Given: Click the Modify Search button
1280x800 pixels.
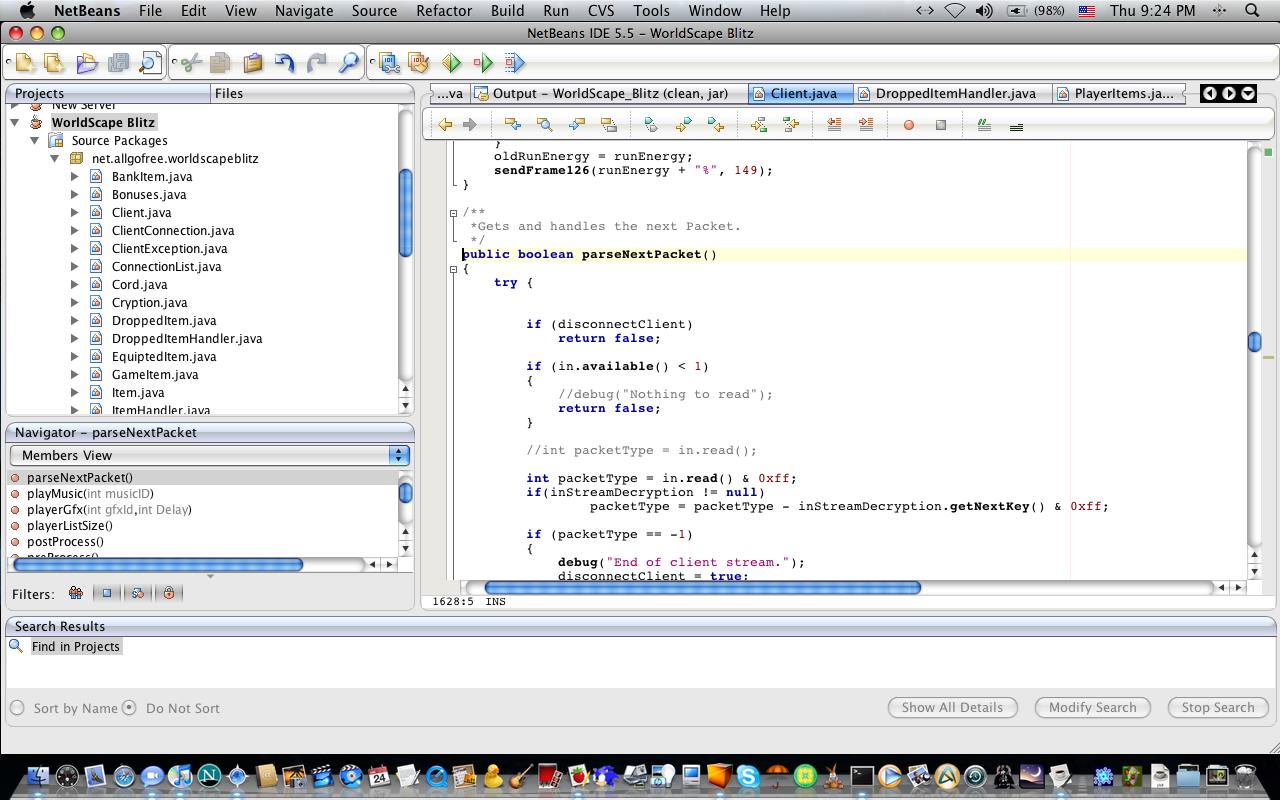Looking at the screenshot, I should point(1092,707).
